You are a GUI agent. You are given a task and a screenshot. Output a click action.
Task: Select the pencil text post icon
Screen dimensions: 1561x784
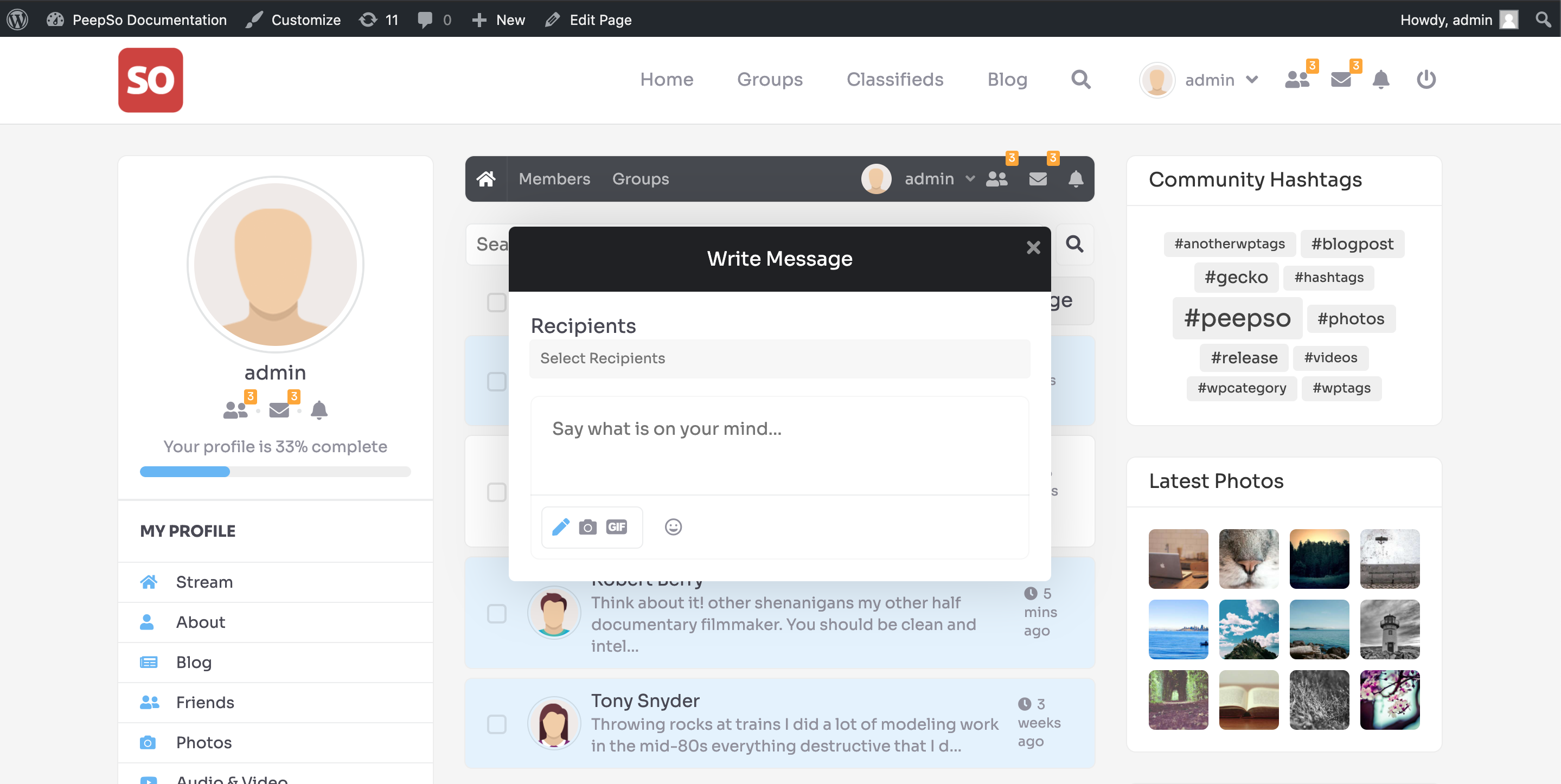[x=560, y=526]
